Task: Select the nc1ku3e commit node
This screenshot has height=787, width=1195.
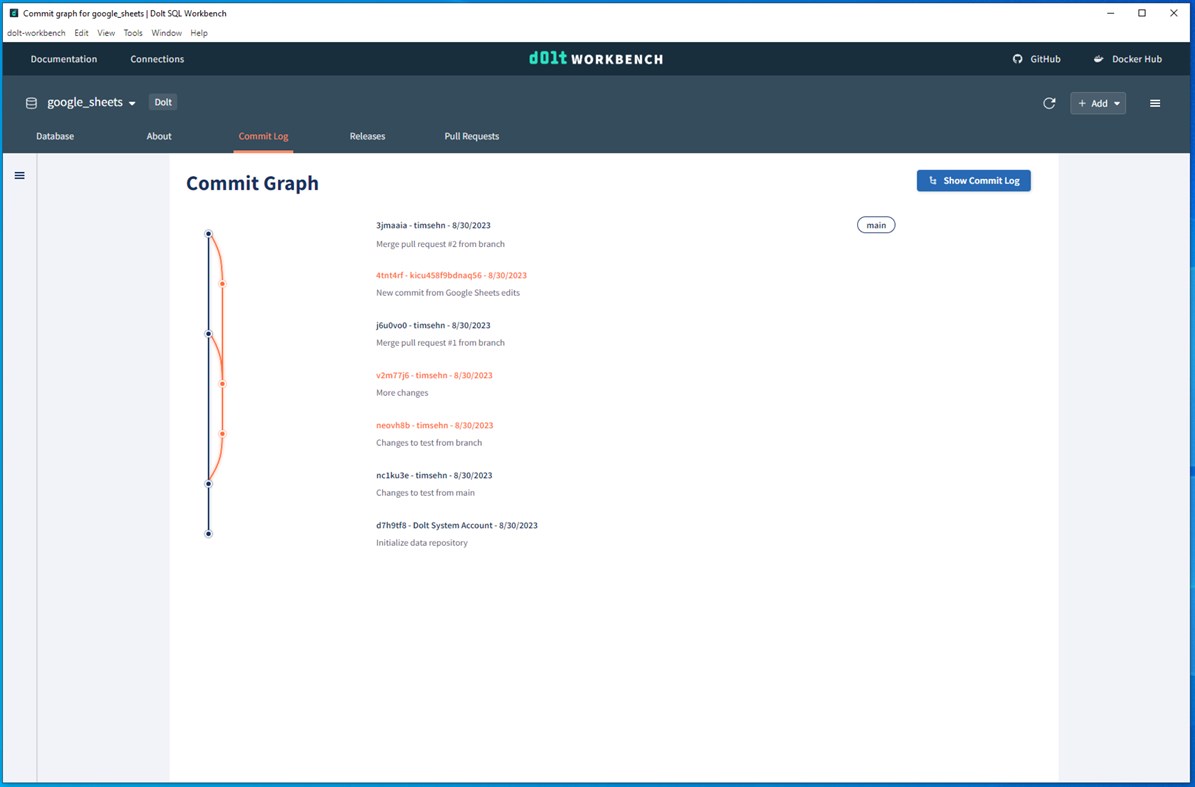Action: (x=208, y=484)
